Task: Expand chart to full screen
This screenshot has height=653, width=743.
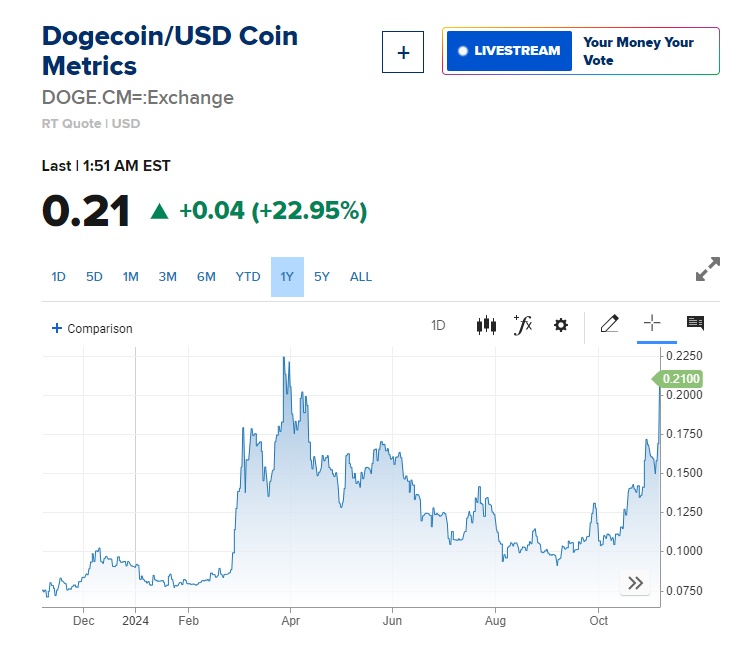Action: pyautogui.click(x=707, y=270)
